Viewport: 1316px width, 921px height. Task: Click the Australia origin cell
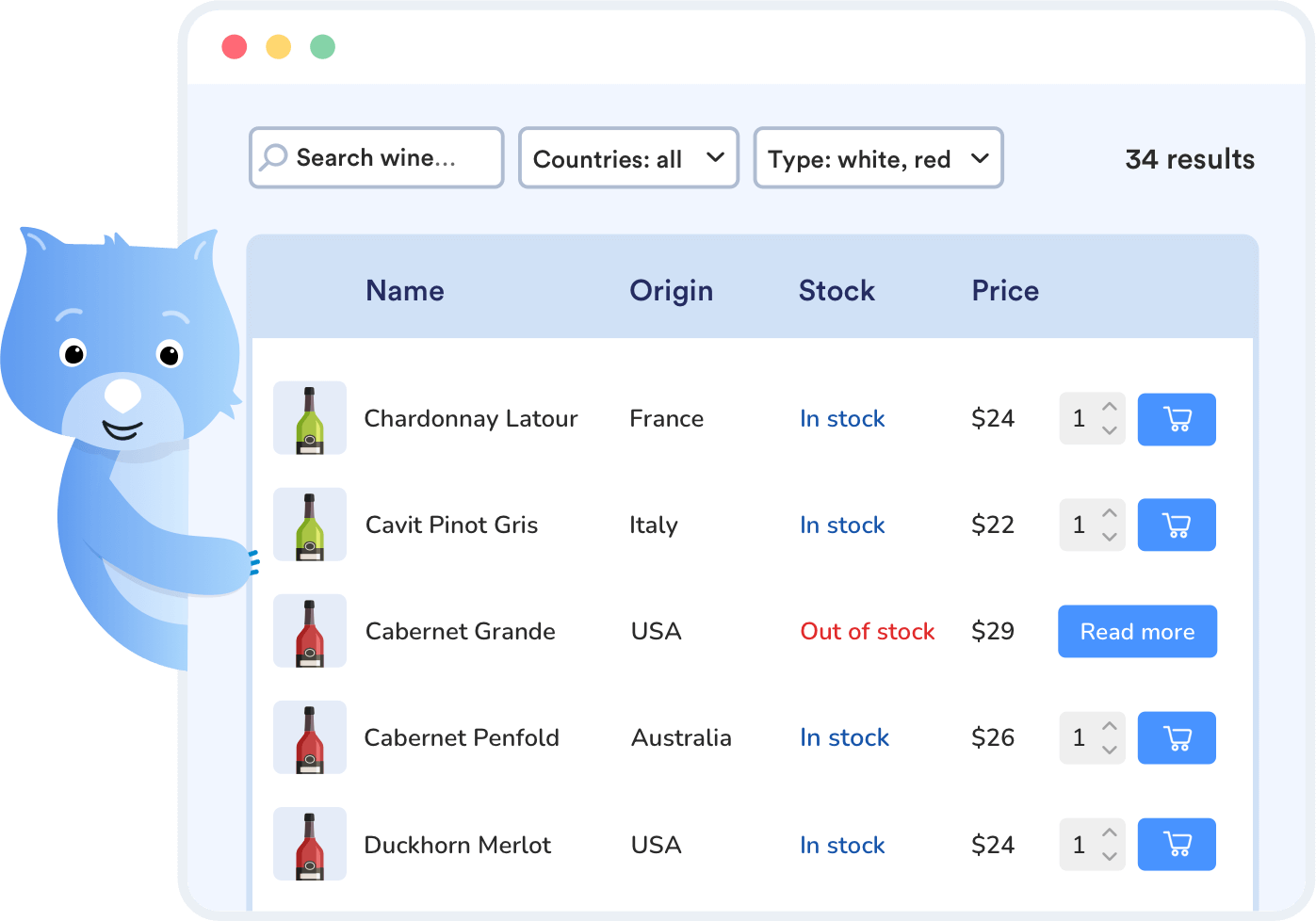(x=681, y=737)
